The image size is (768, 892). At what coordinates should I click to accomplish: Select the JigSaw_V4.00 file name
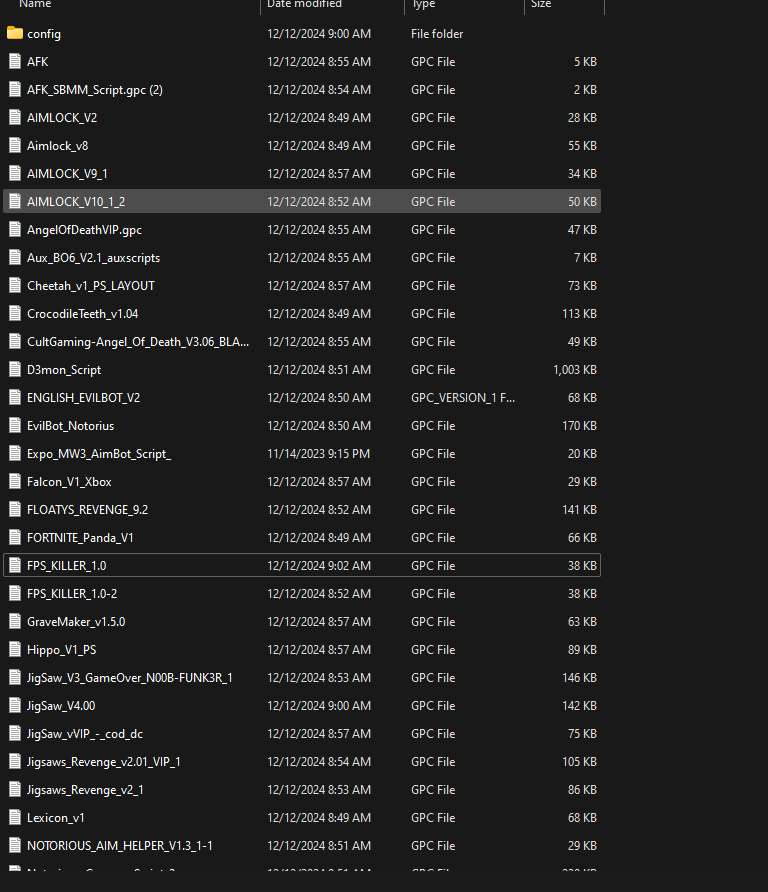pyautogui.click(x=61, y=706)
